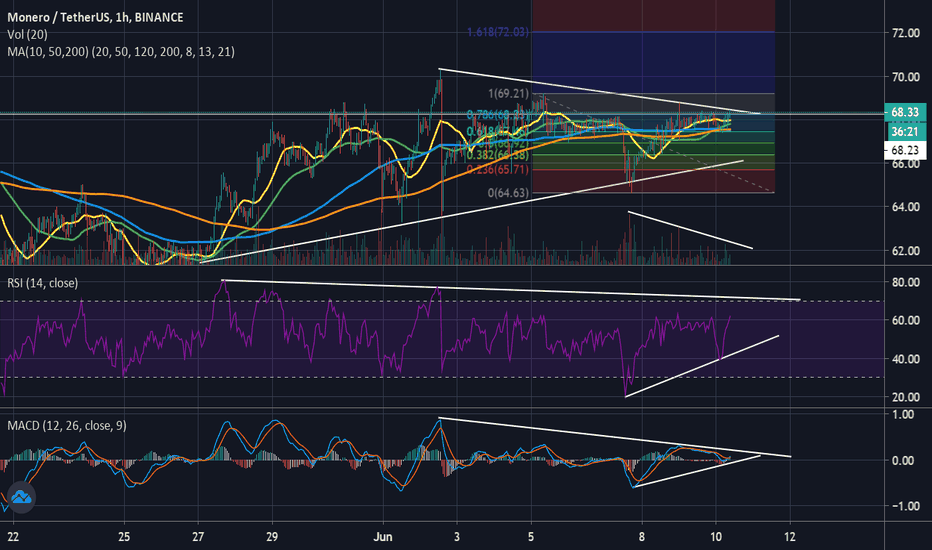Click the RSI axis value 20.00
The height and width of the screenshot is (550, 932).
(x=906, y=397)
